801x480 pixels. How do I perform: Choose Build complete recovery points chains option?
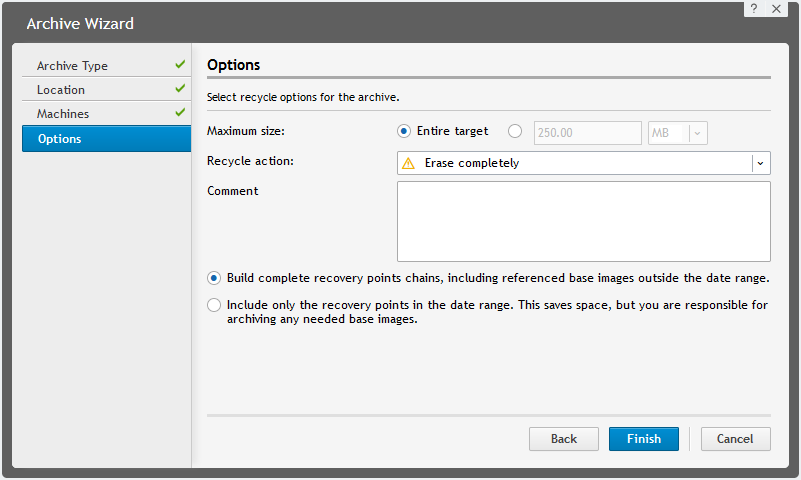pos(214,278)
